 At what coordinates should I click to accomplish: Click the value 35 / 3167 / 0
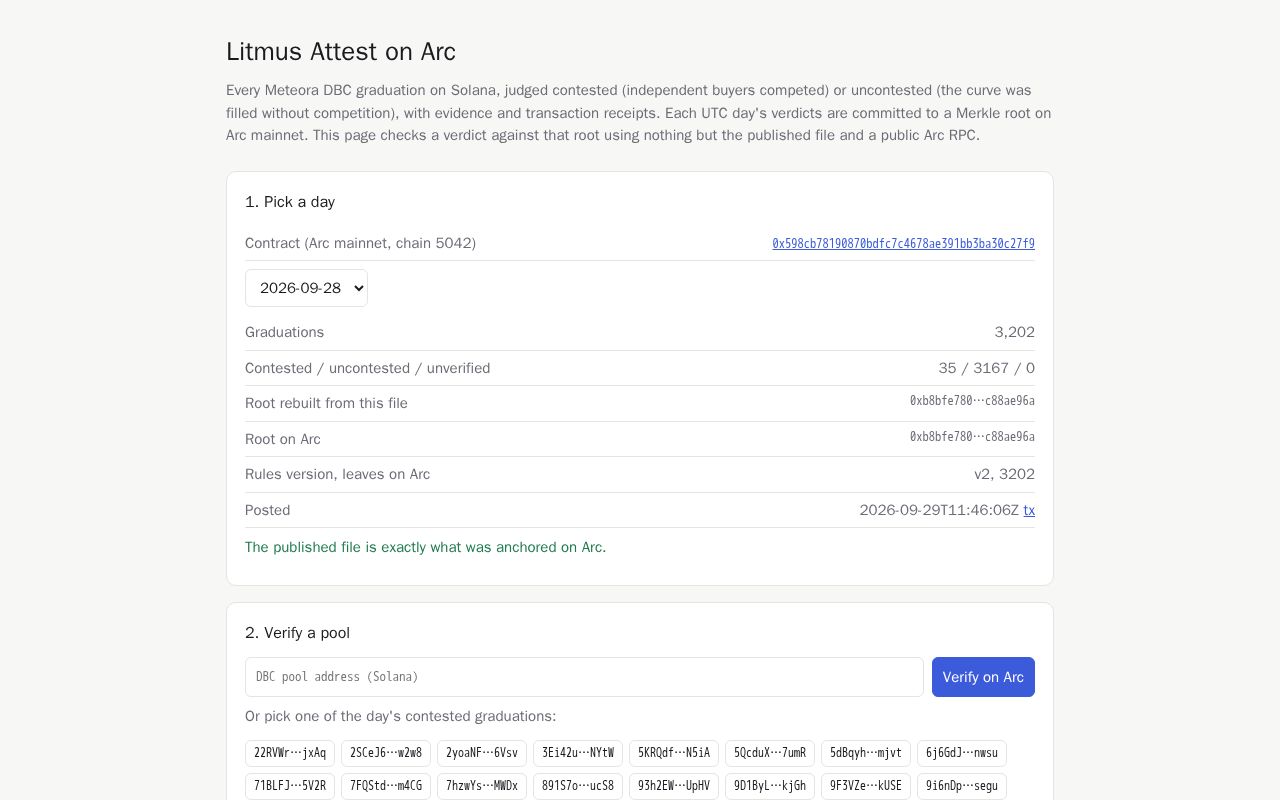[986, 368]
